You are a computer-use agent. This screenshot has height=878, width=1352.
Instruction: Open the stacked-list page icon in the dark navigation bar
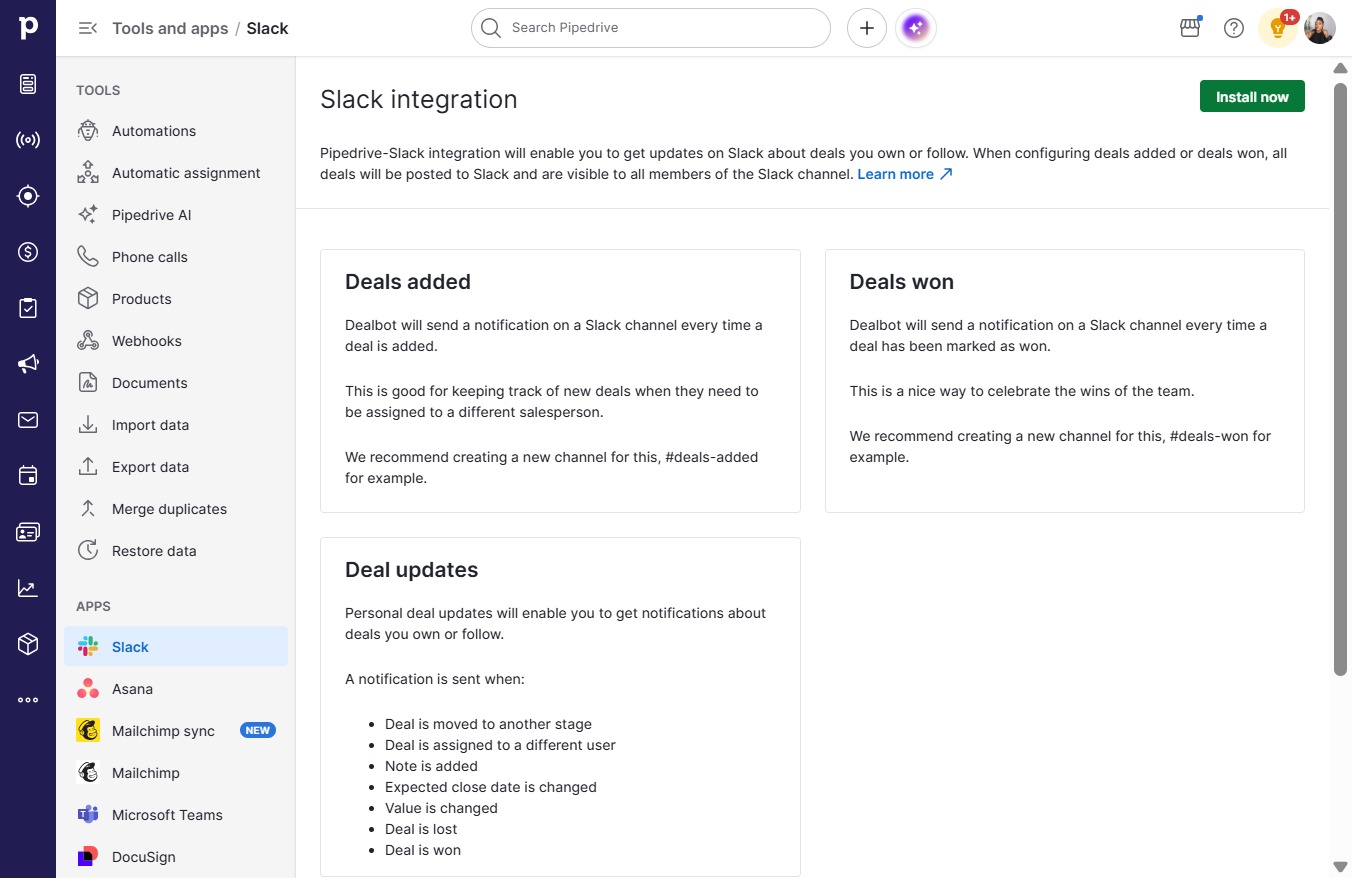click(x=28, y=84)
